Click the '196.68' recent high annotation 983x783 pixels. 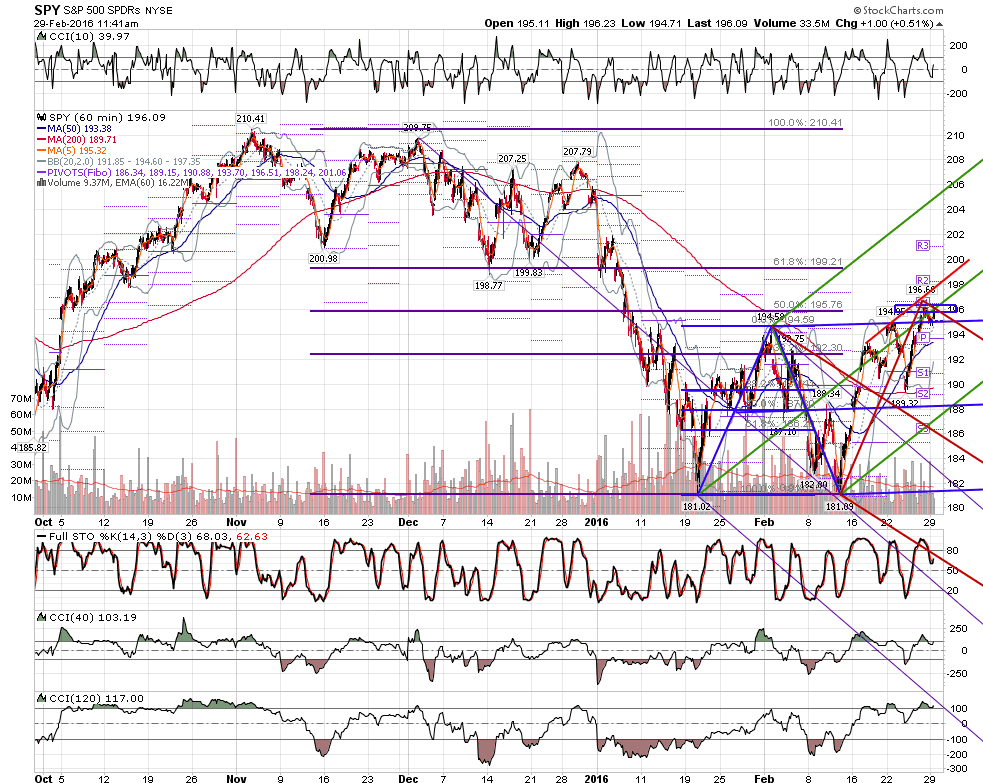(x=922, y=290)
